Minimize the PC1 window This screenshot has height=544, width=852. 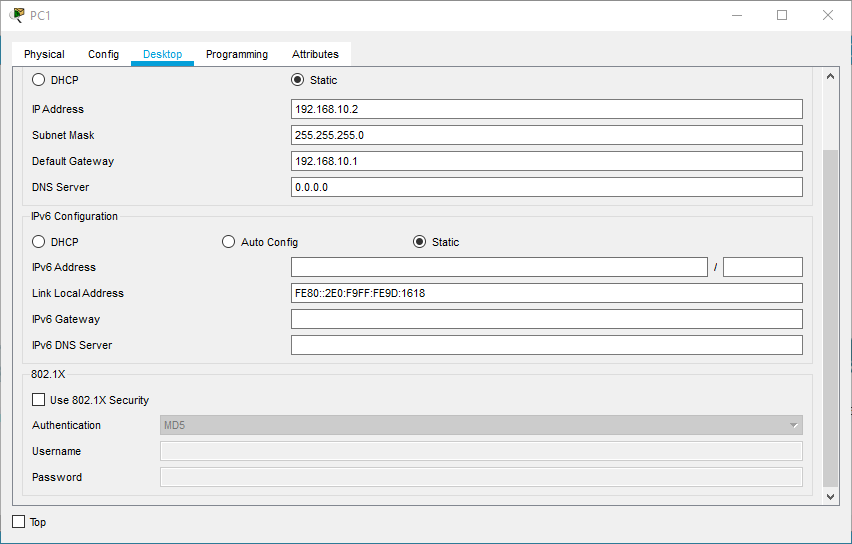[737, 15]
